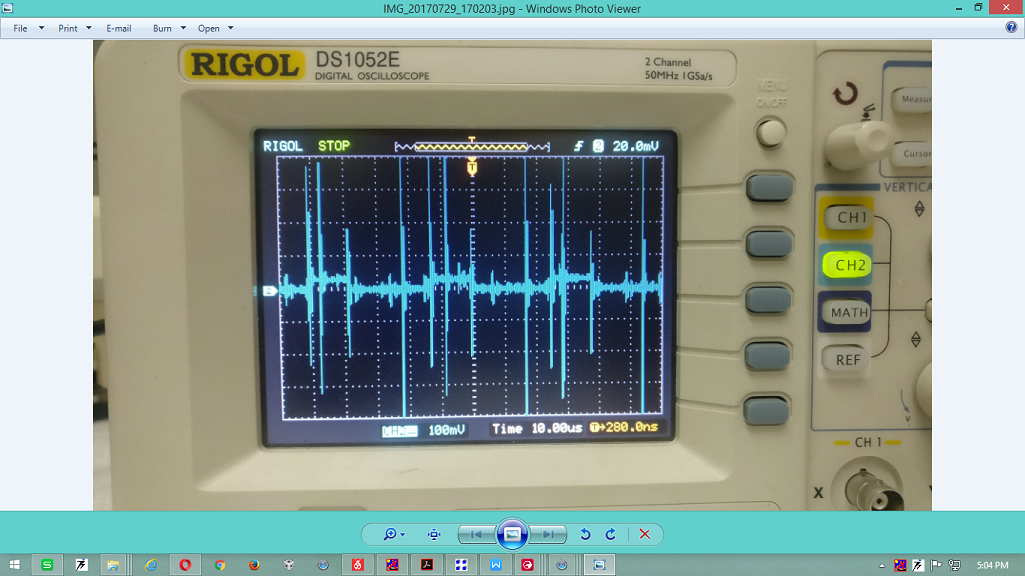Launch Opera browser from the taskbar
The height and width of the screenshot is (576, 1025).
185,565
